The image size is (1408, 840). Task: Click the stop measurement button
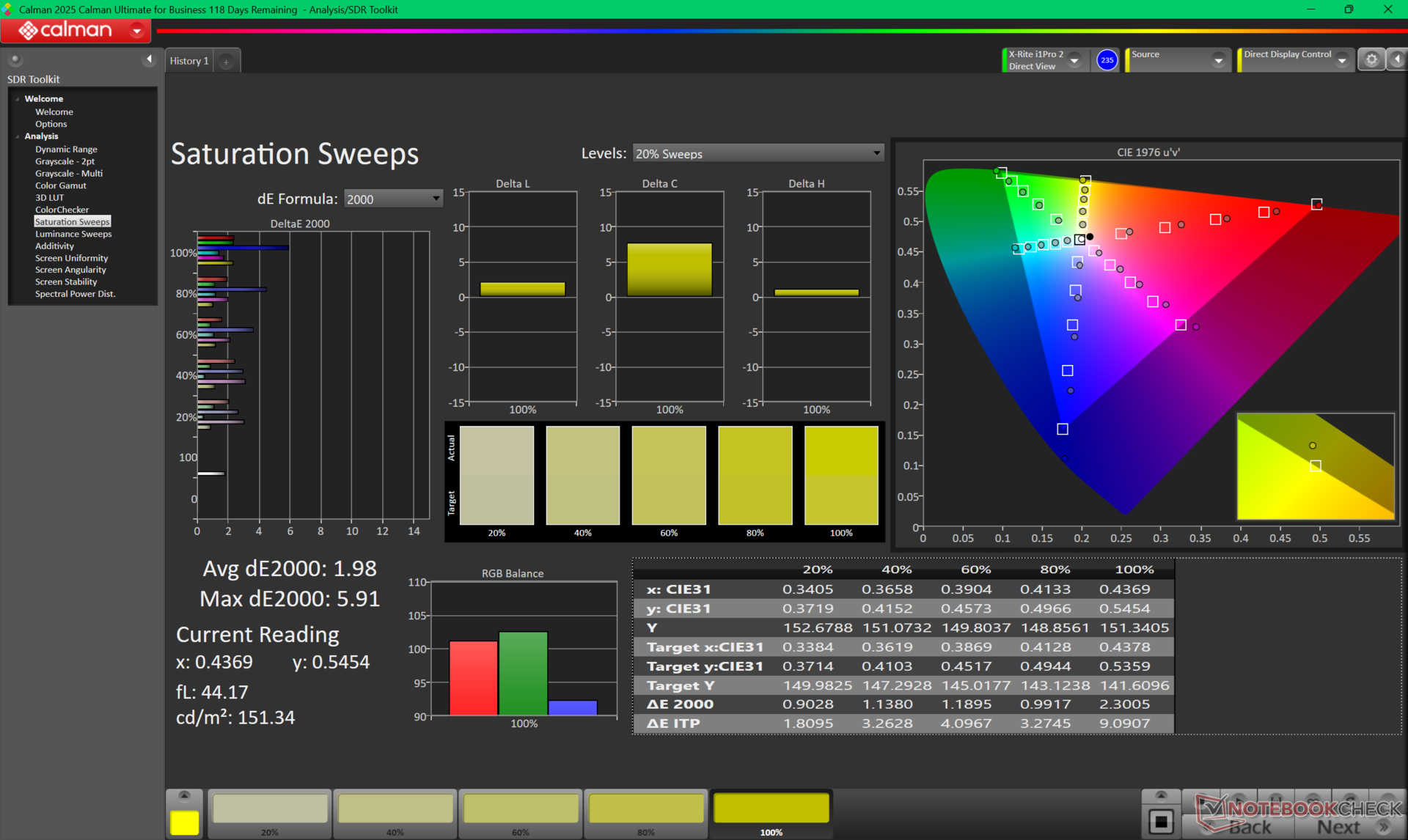tap(1160, 821)
